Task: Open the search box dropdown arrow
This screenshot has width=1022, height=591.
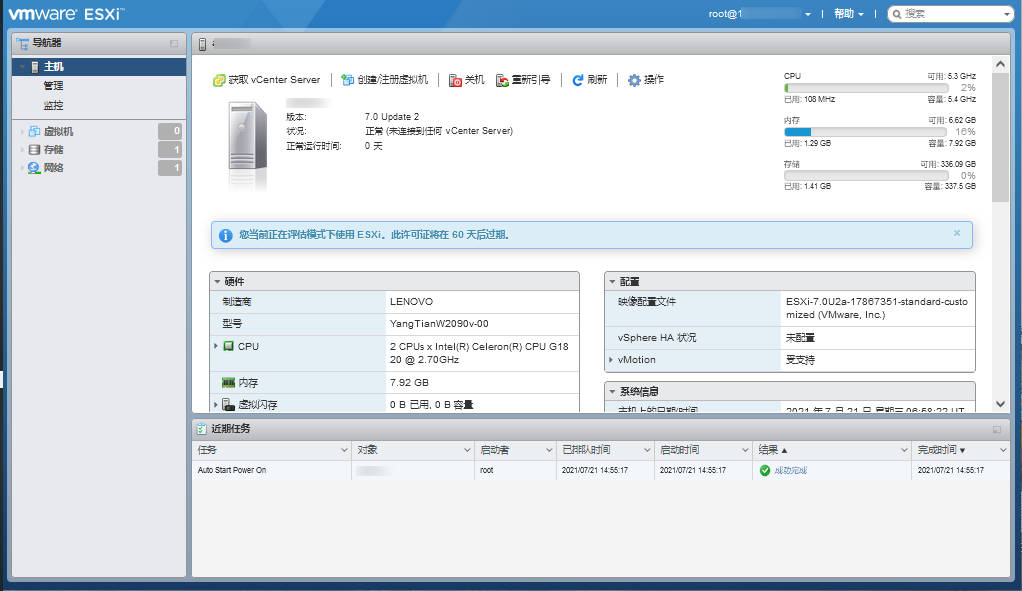Action: (x=1006, y=14)
